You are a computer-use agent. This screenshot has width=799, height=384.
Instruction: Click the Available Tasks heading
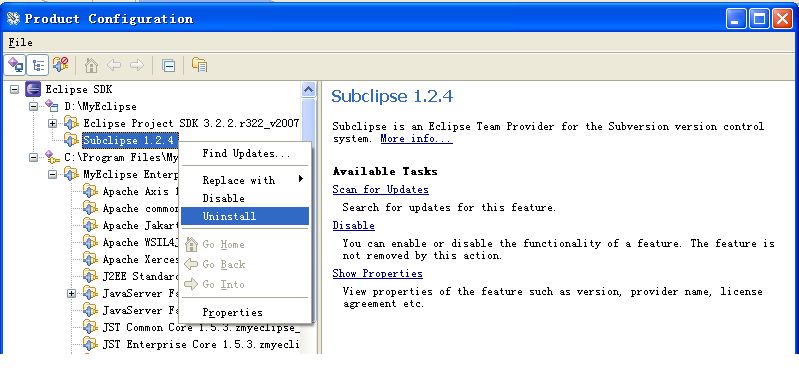coord(385,171)
